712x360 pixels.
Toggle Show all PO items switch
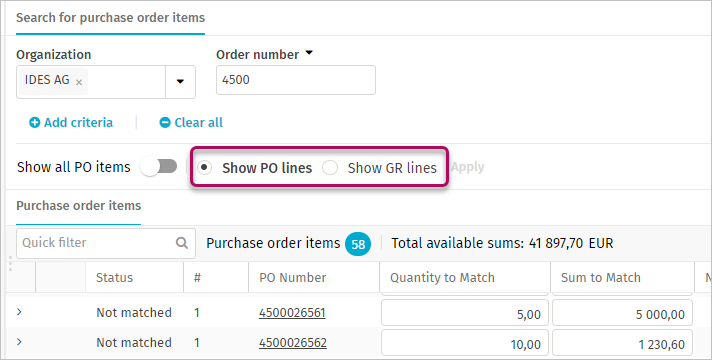[x=158, y=167]
